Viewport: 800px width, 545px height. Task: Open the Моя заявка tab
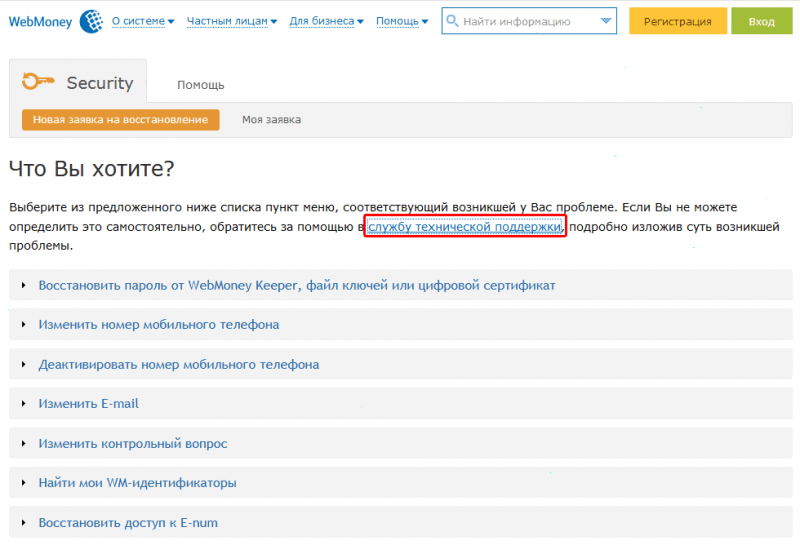click(271, 119)
